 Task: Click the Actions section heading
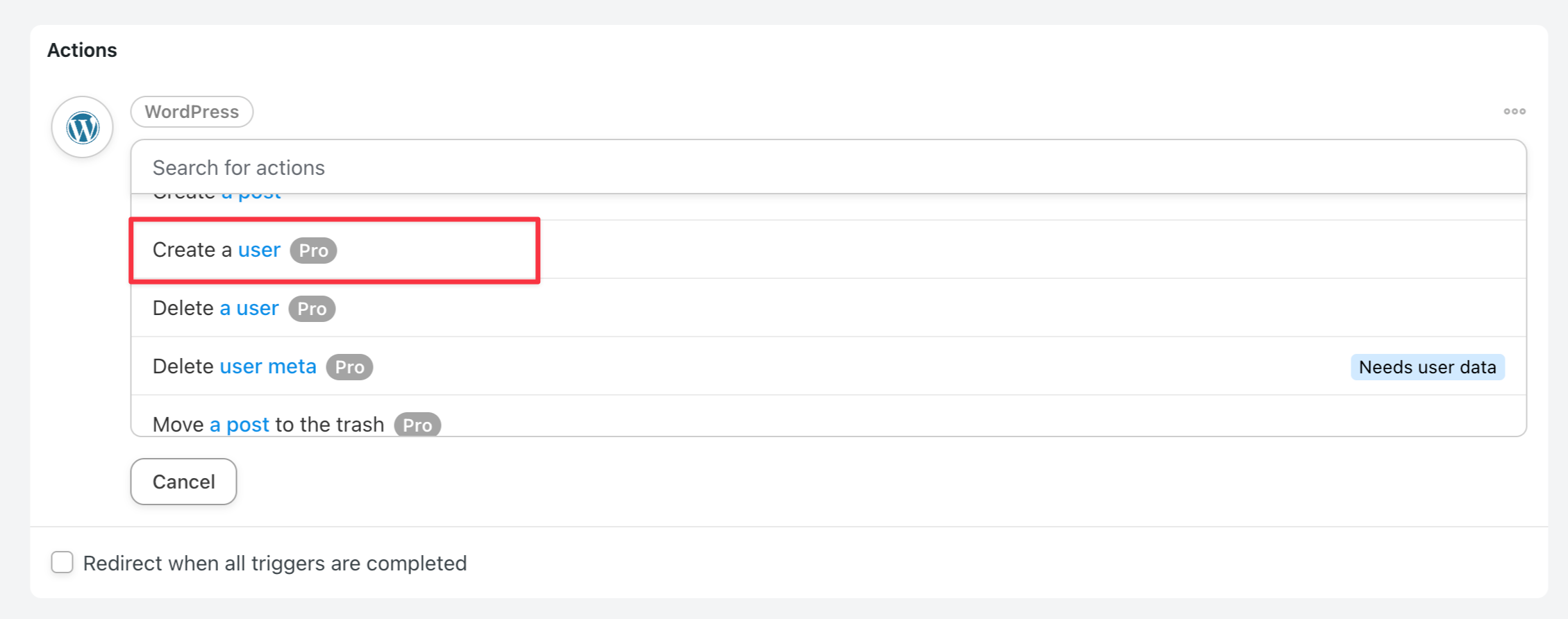pos(82,50)
